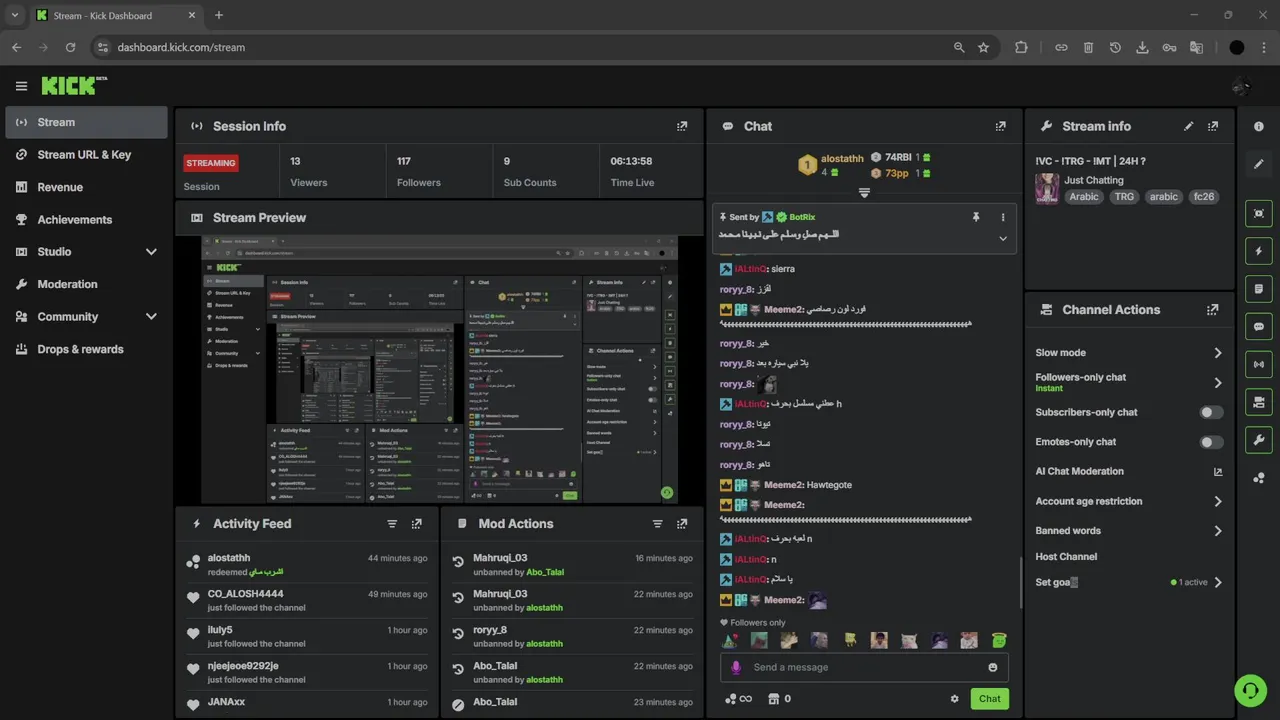Filter the Activity Feed
Viewport: 1280px width, 720px height.
[392, 524]
